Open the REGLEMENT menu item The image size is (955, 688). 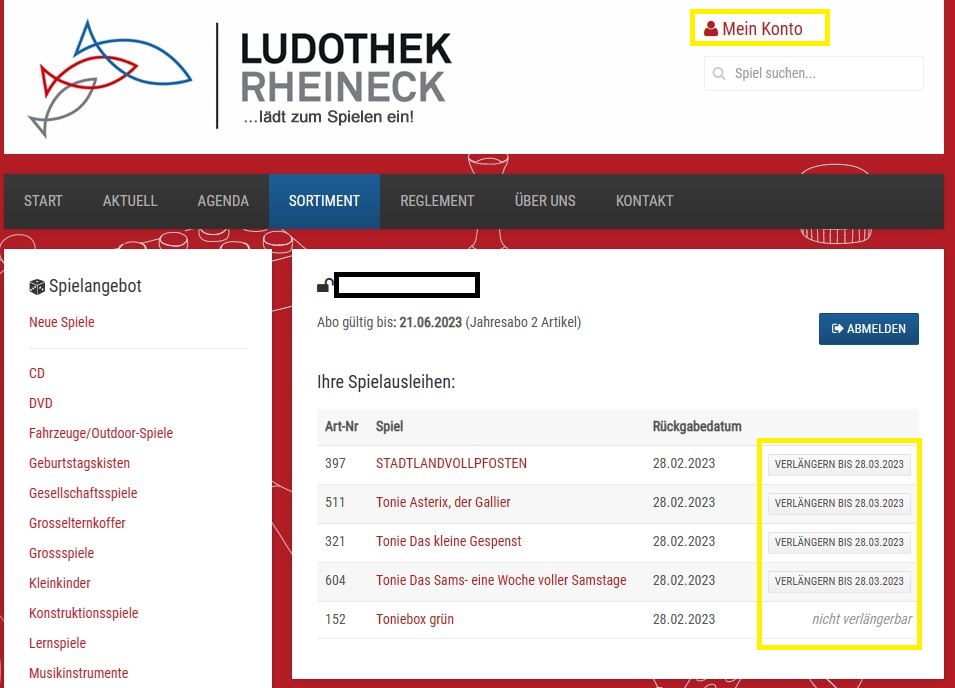[x=437, y=201]
